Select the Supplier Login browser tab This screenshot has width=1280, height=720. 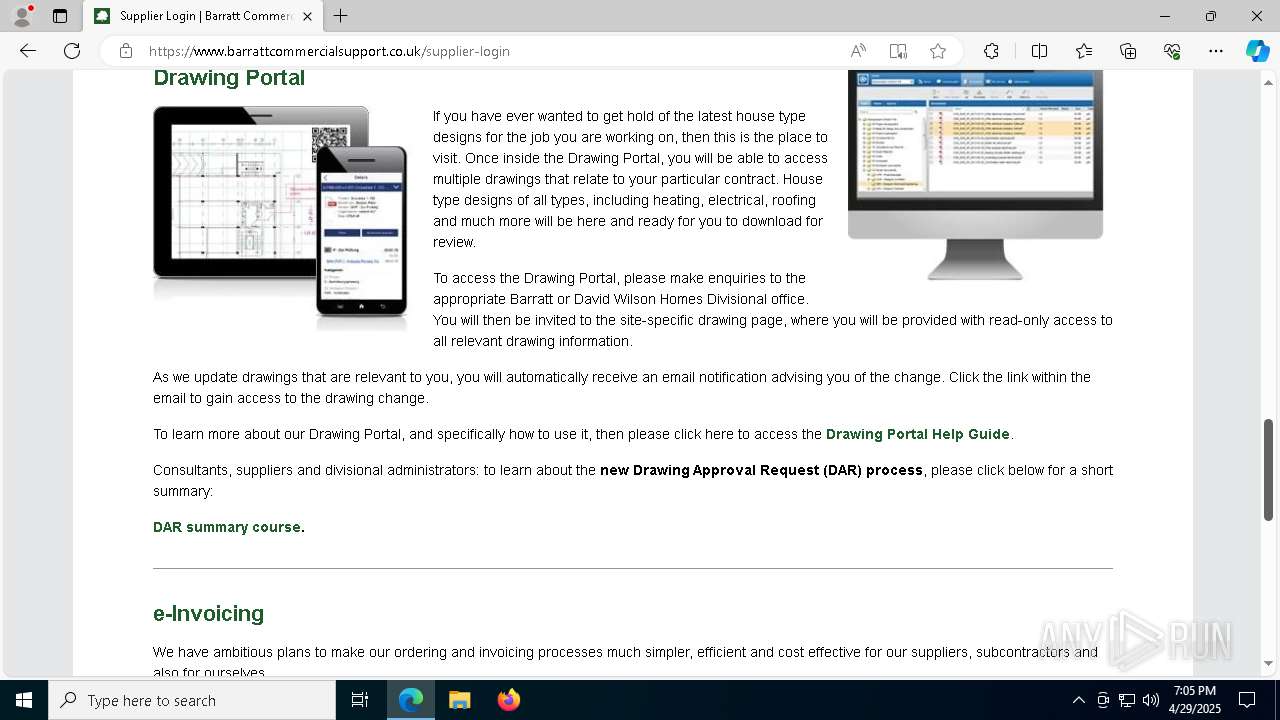pos(203,16)
